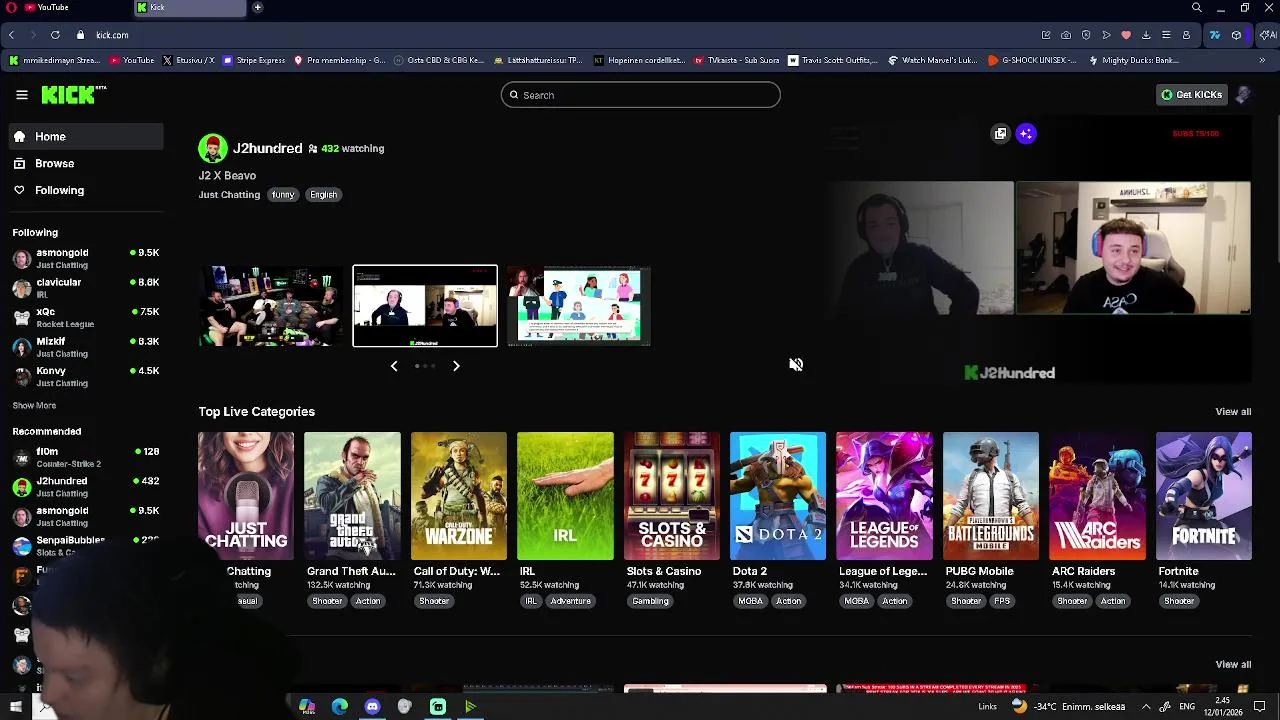Open Browse in sidebar
Viewport: 1280px width, 720px height.
point(85,163)
